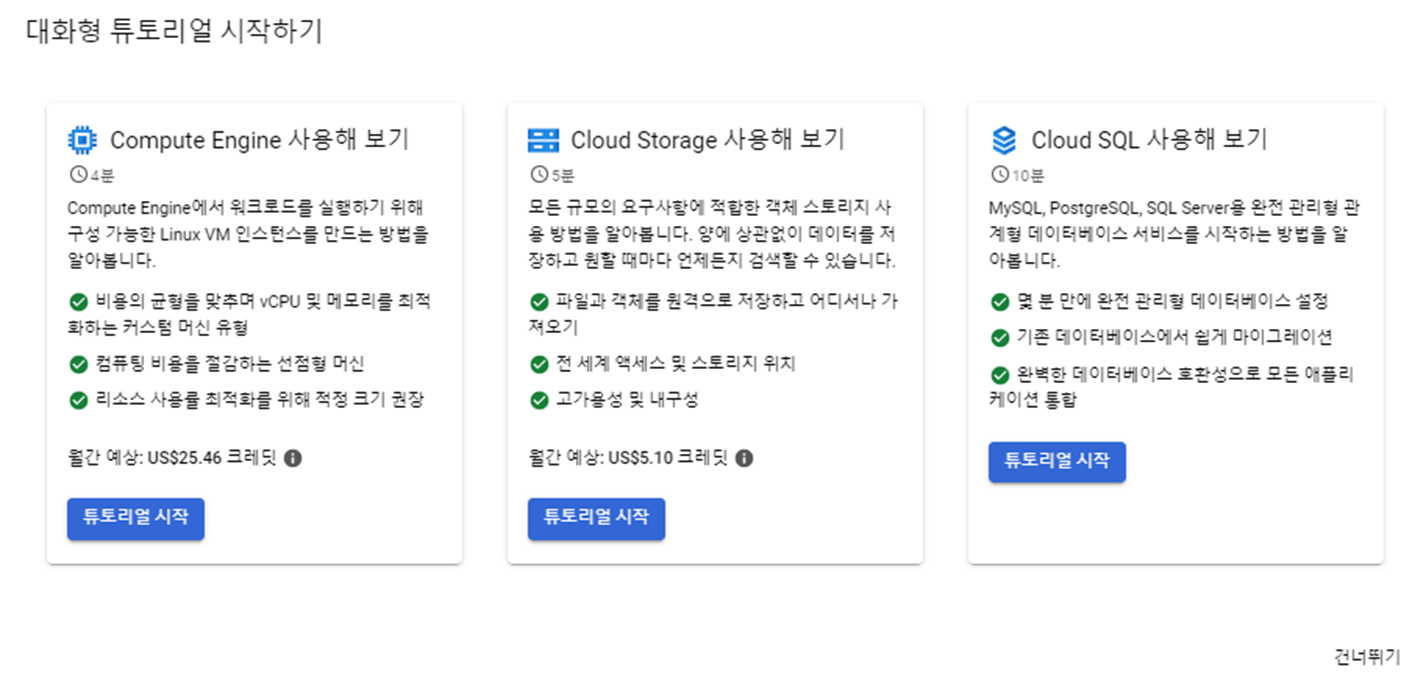Screen dimensions: 1426x687
Task: Start the Cloud SQL tutorial
Action: (1057, 461)
